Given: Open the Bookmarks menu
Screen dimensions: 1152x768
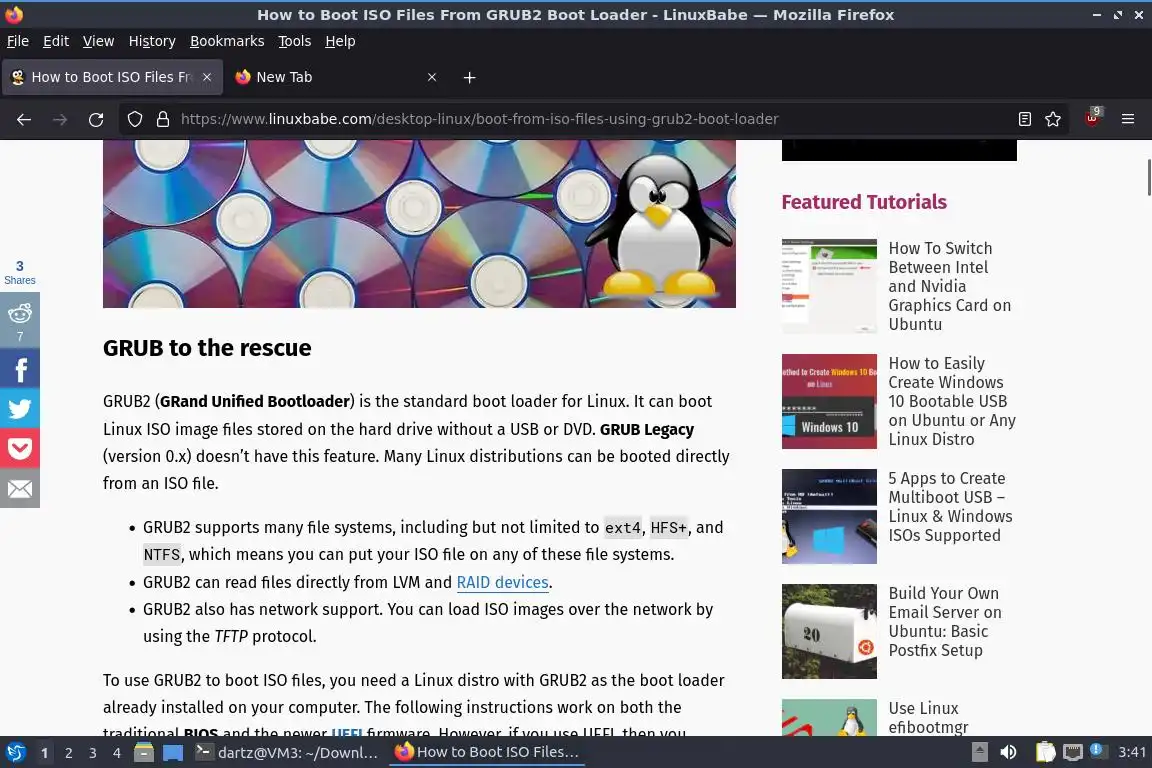Looking at the screenshot, I should coord(227,41).
